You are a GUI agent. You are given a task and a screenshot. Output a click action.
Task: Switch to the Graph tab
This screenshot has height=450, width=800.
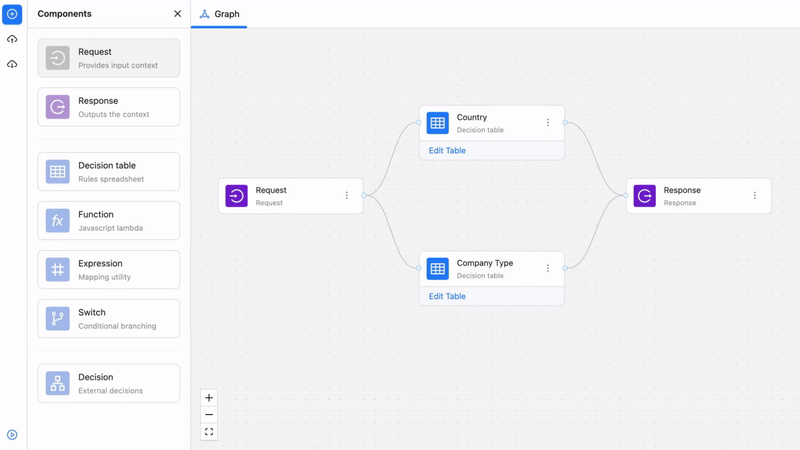coord(220,14)
